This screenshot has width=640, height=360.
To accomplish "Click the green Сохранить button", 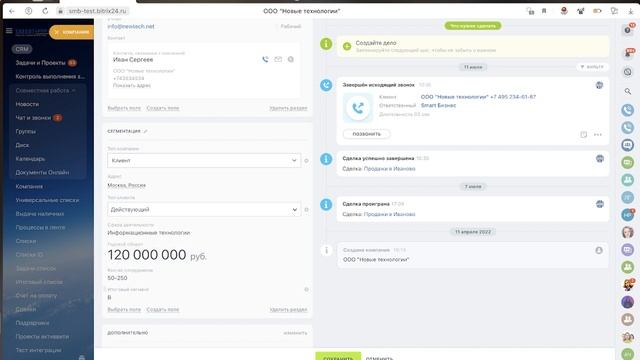I will (x=338, y=357).
